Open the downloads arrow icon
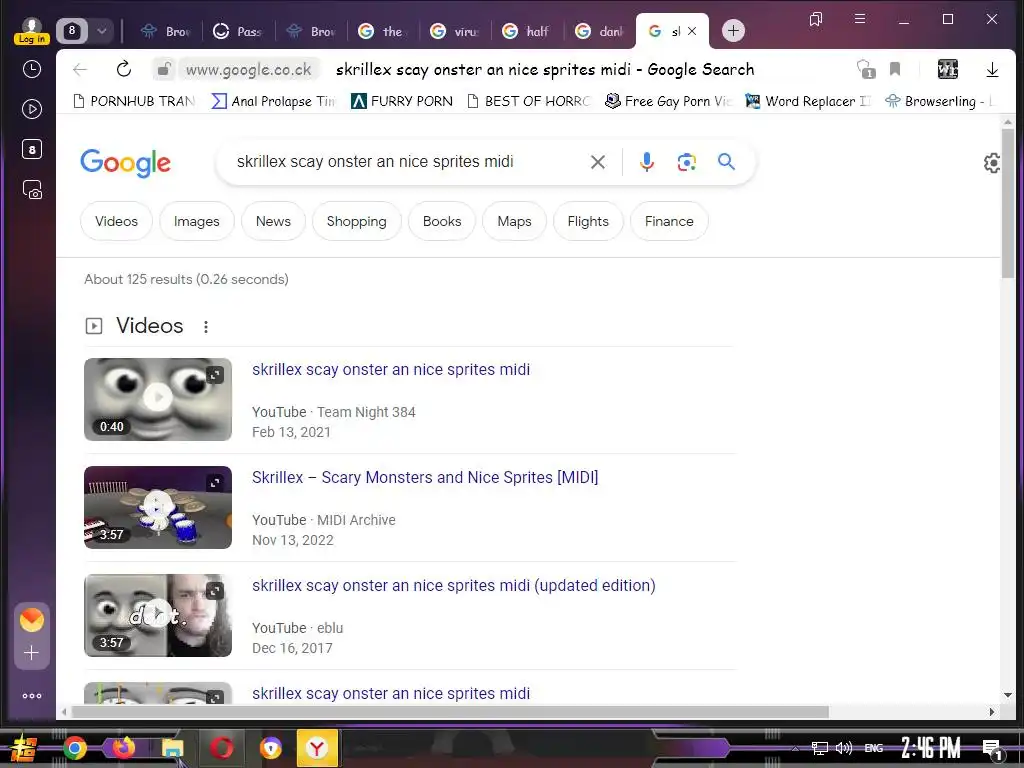The height and width of the screenshot is (768, 1024). click(x=992, y=69)
